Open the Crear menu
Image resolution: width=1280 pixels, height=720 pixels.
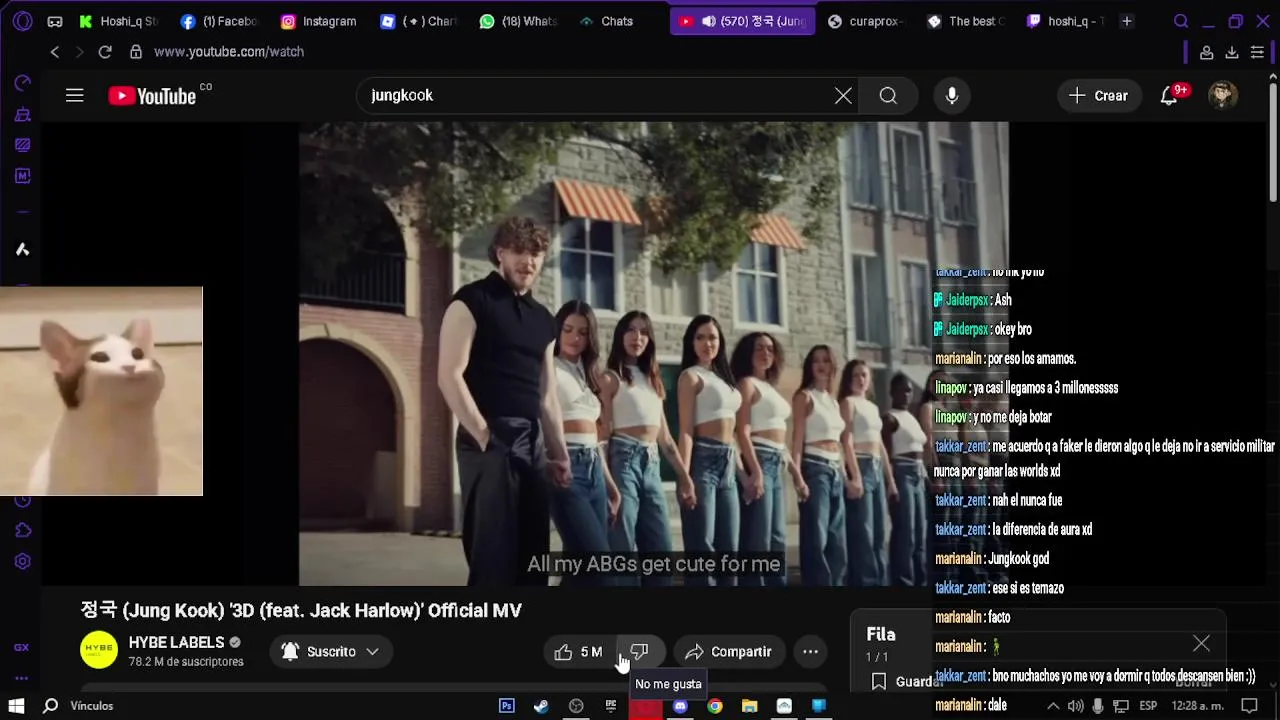[x=1098, y=95]
